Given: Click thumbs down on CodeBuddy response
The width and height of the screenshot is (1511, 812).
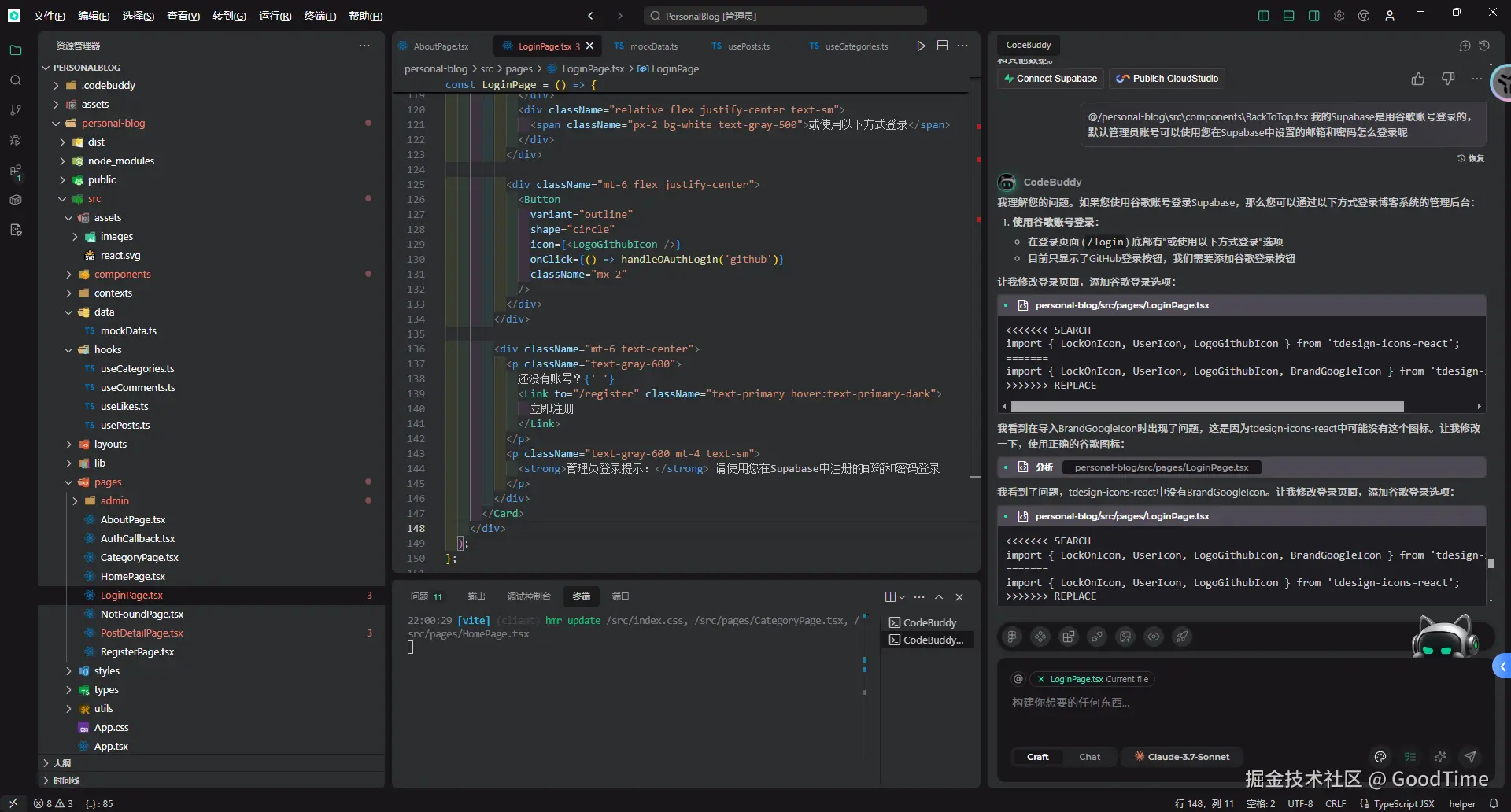Looking at the screenshot, I should [1447, 79].
